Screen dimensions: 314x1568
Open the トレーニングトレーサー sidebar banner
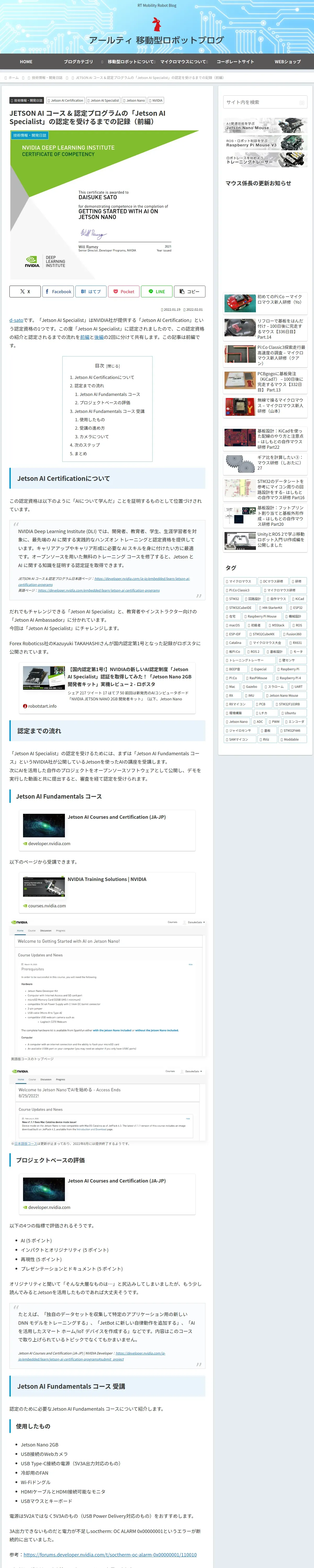[x=265, y=159]
